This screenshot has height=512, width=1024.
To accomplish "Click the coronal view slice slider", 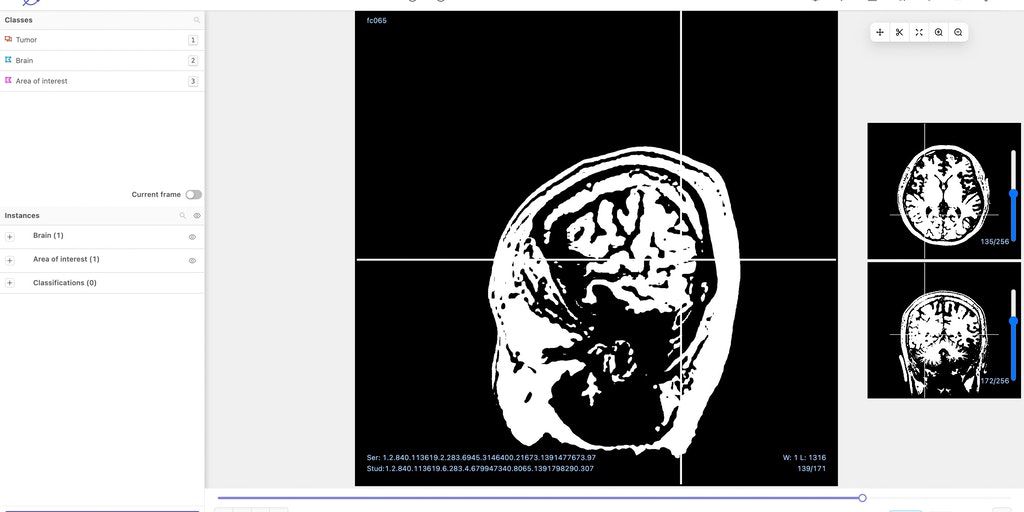I will [x=1014, y=321].
